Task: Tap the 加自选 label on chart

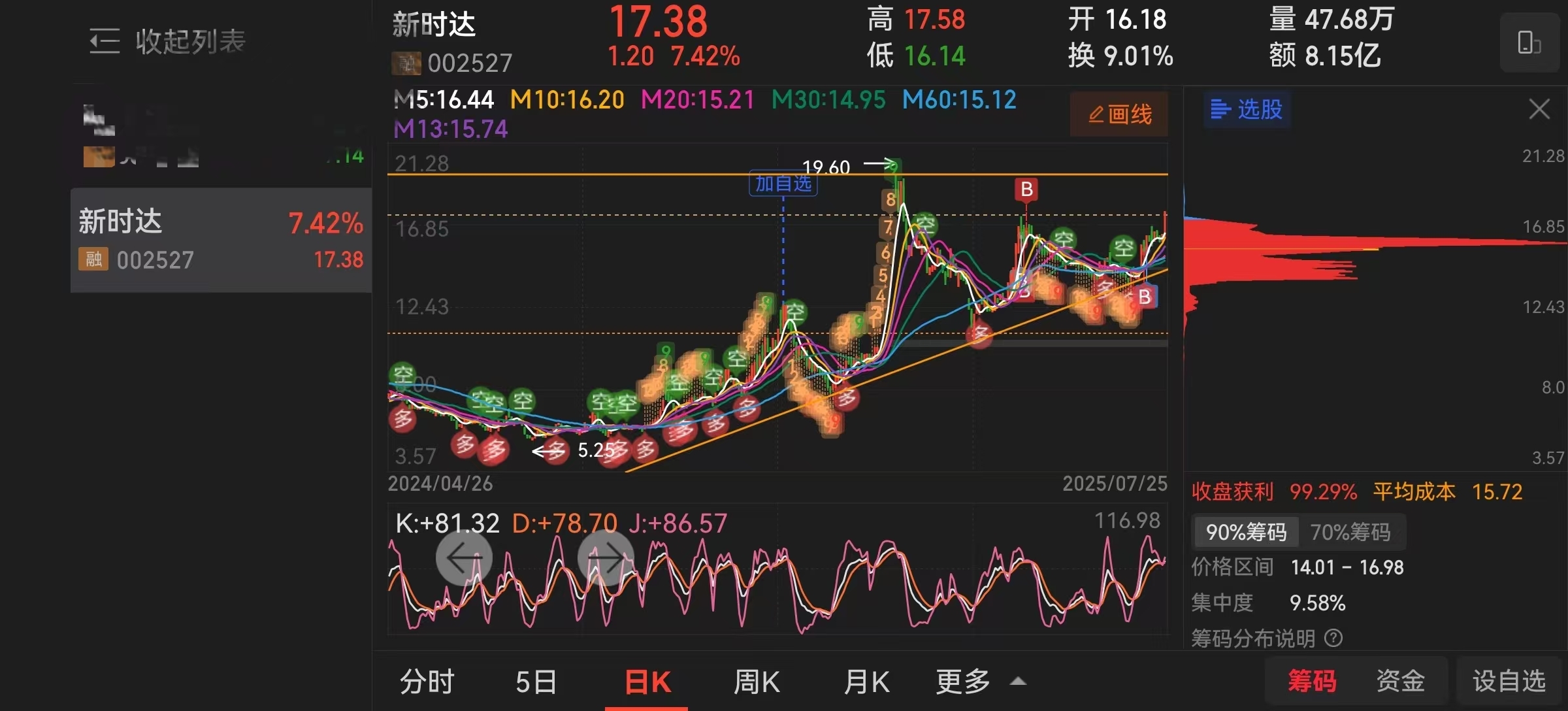Action: [783, 184]
